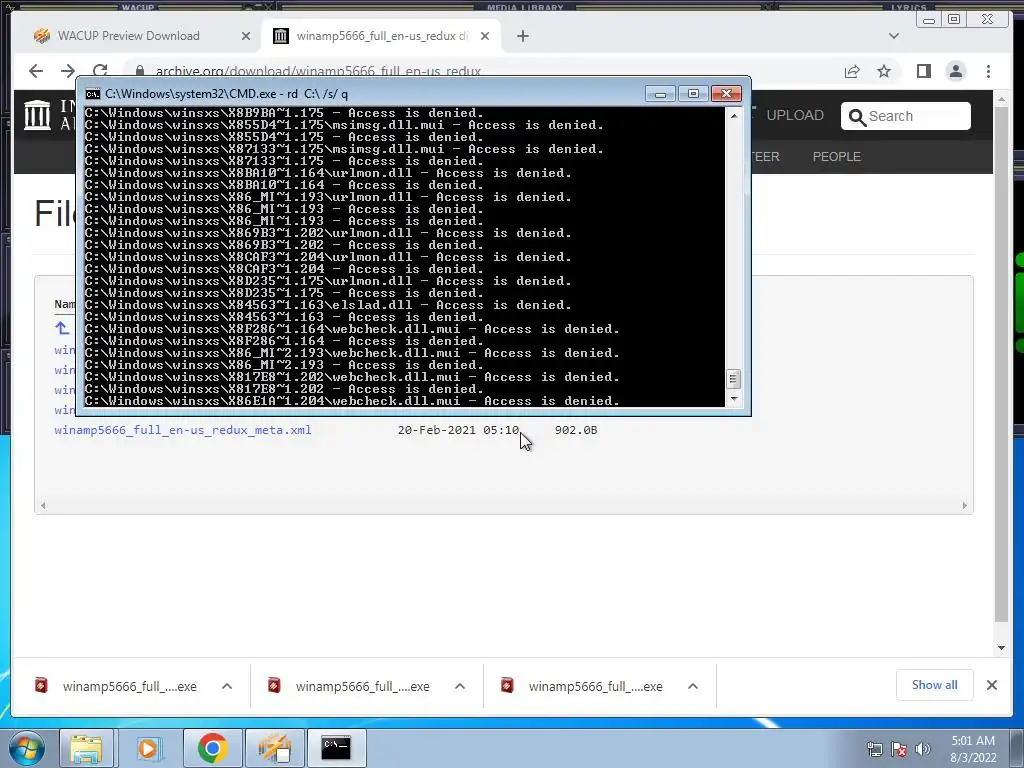
Task: Click Show all downloads button
Action: point(935,685)
